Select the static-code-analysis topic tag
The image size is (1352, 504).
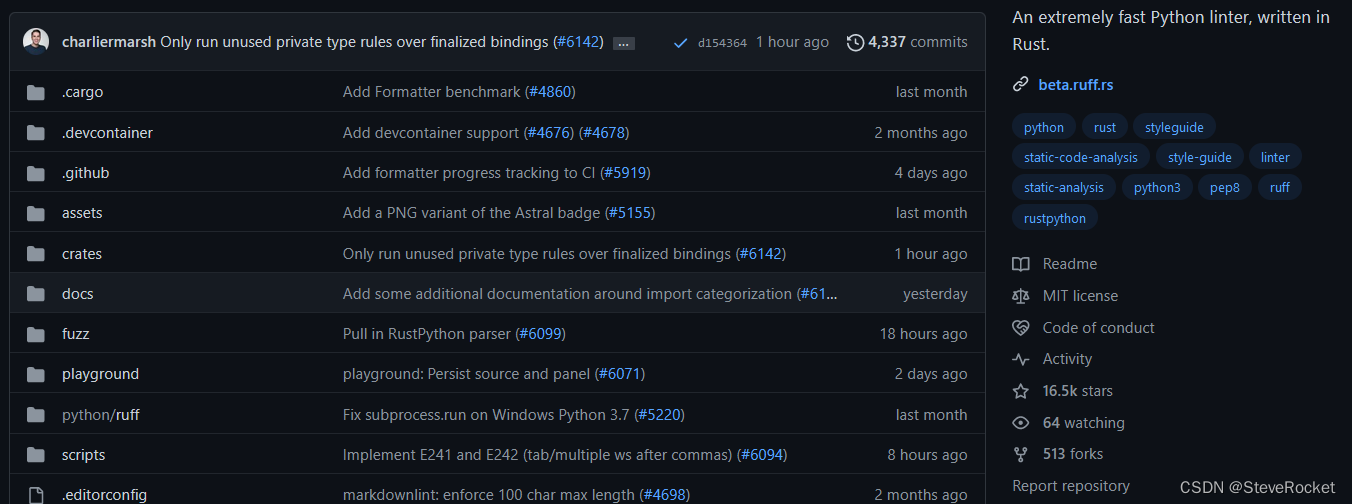click(x=1081, y=157)
